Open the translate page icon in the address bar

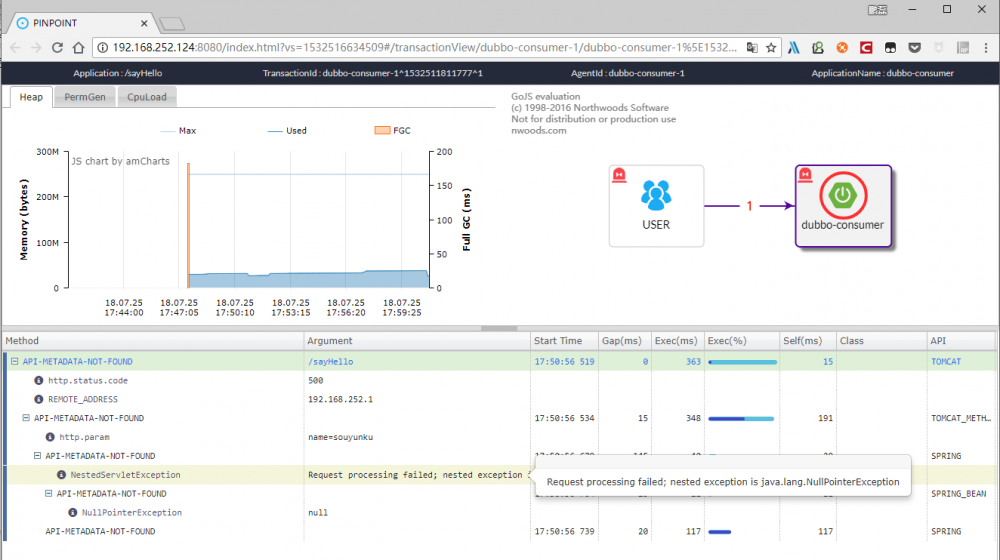[x=753, y=47]
